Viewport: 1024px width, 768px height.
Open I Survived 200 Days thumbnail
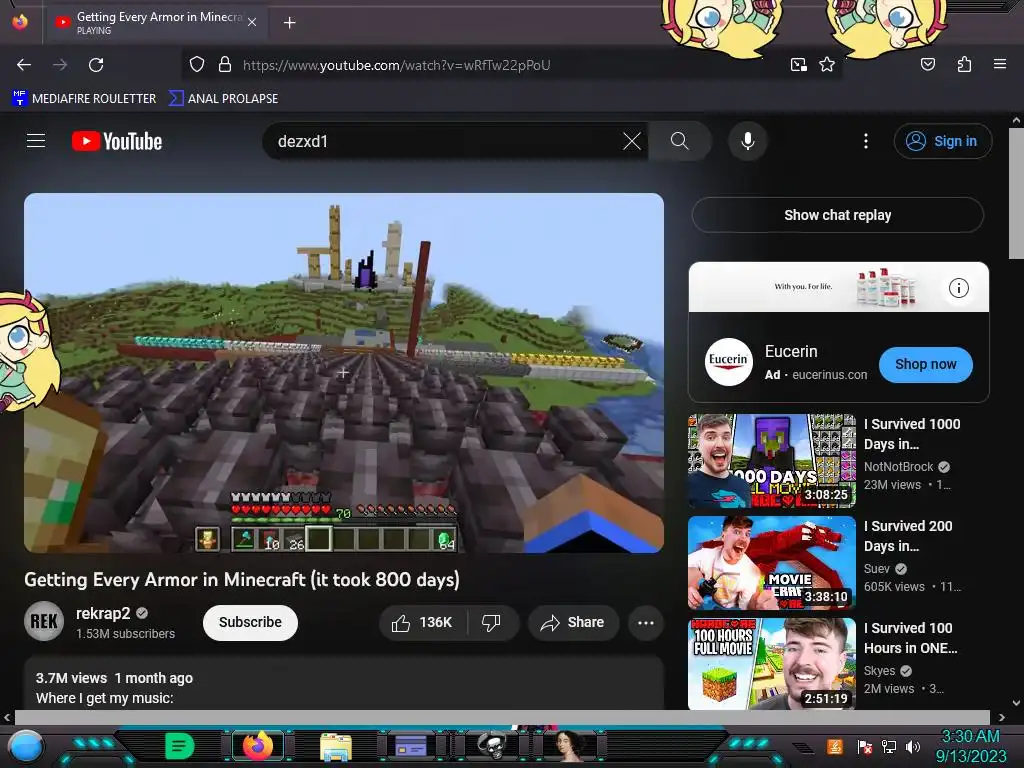pyautogui.click(x=772, y=563)
